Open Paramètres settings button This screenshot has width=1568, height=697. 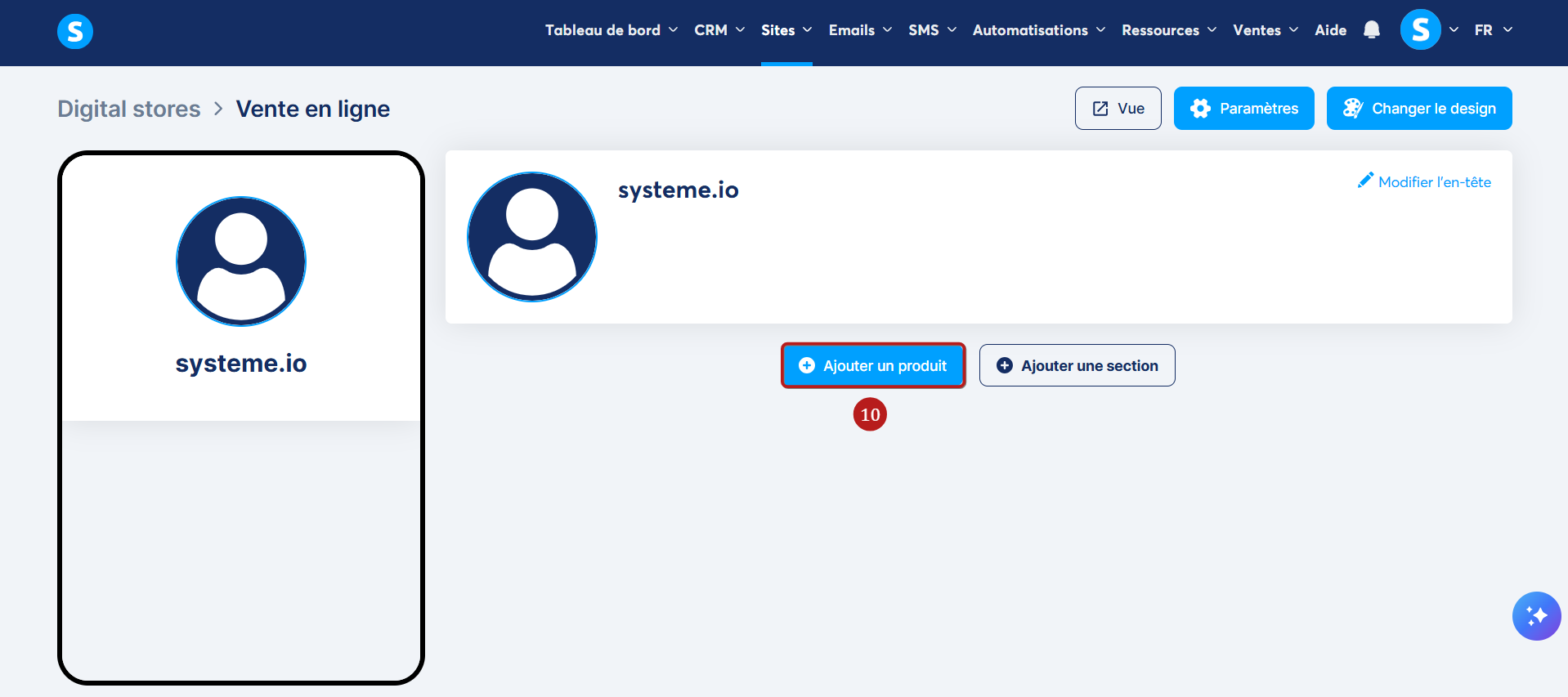pyautogui.click(x=1243, y=108)
